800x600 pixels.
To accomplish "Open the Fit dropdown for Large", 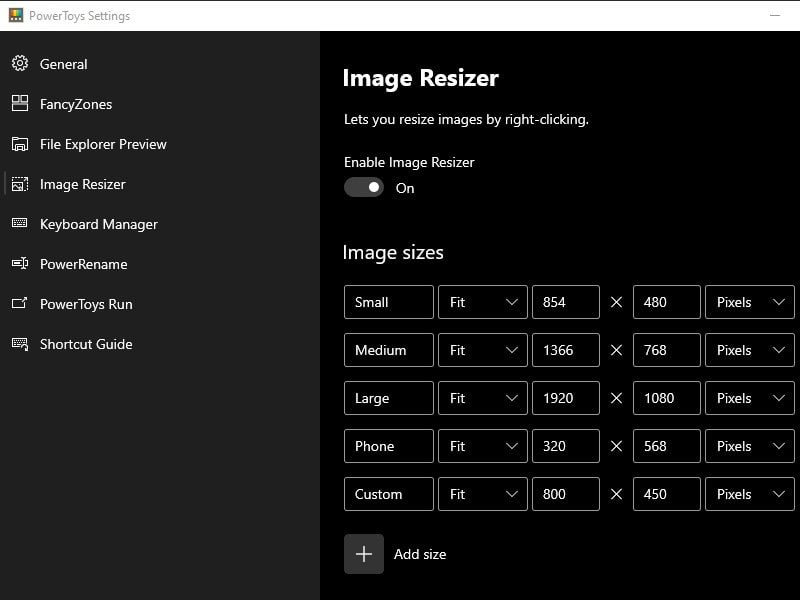I will pos(483,398).
